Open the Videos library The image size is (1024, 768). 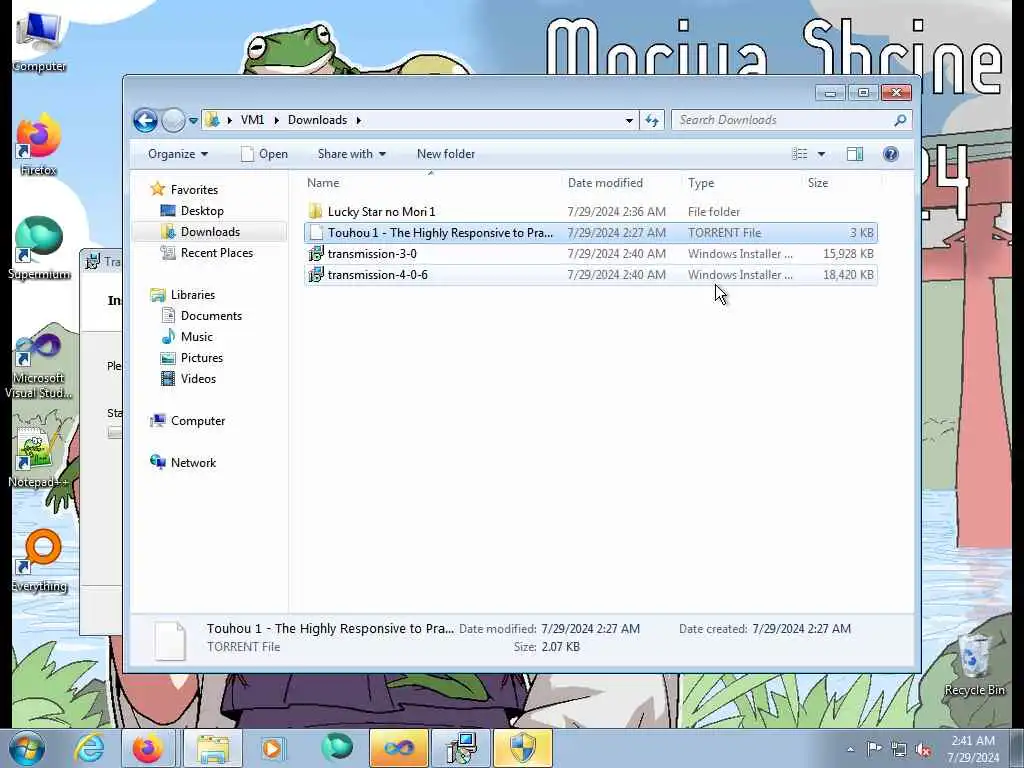(198, 379)
